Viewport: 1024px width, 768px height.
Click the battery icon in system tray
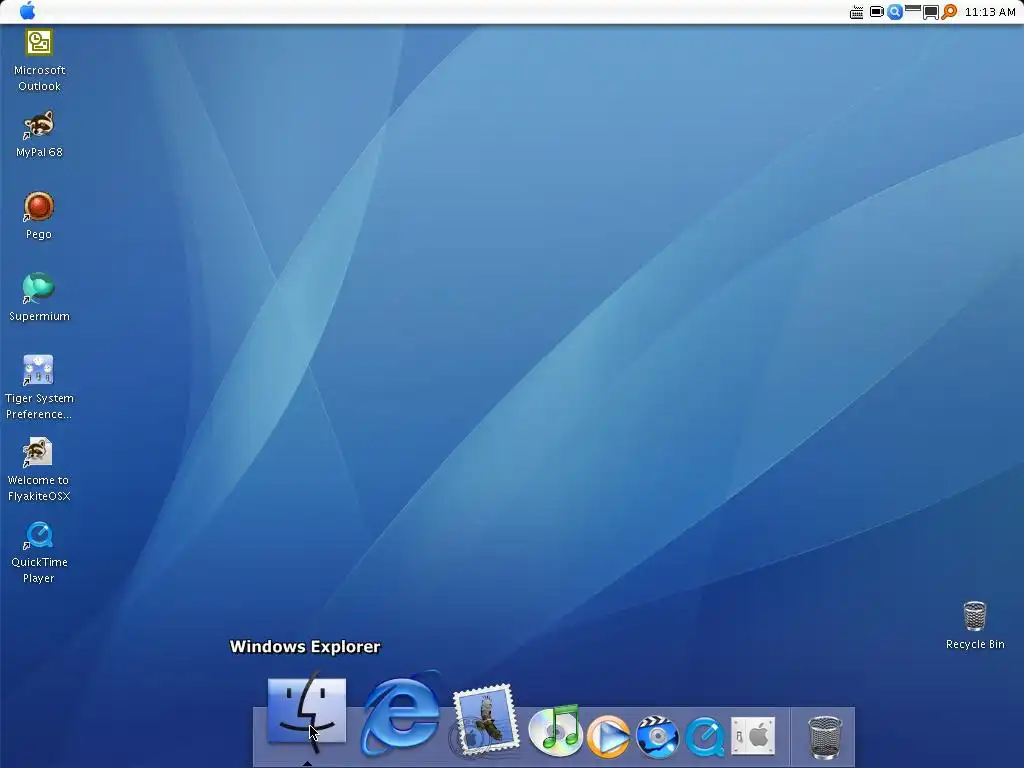[x=876, y=12]
